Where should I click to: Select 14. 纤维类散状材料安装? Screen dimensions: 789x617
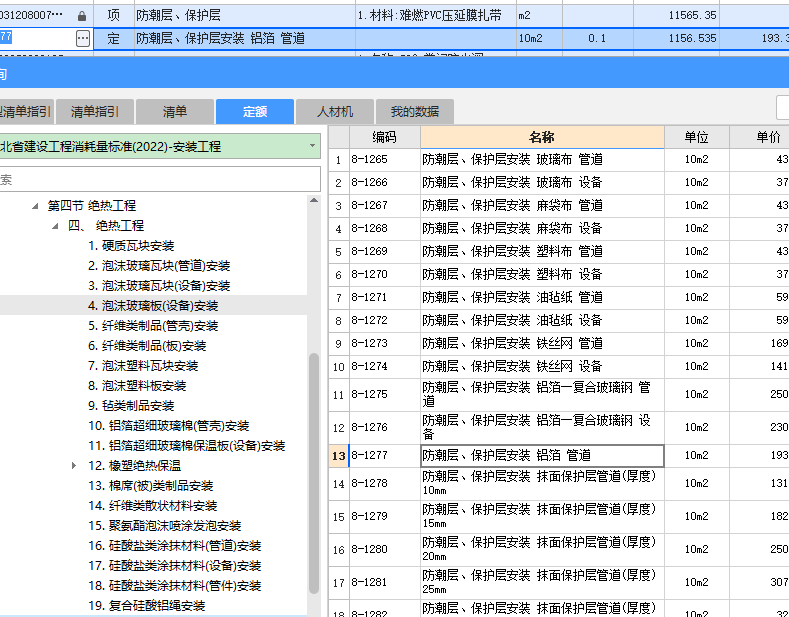[152, 506]
